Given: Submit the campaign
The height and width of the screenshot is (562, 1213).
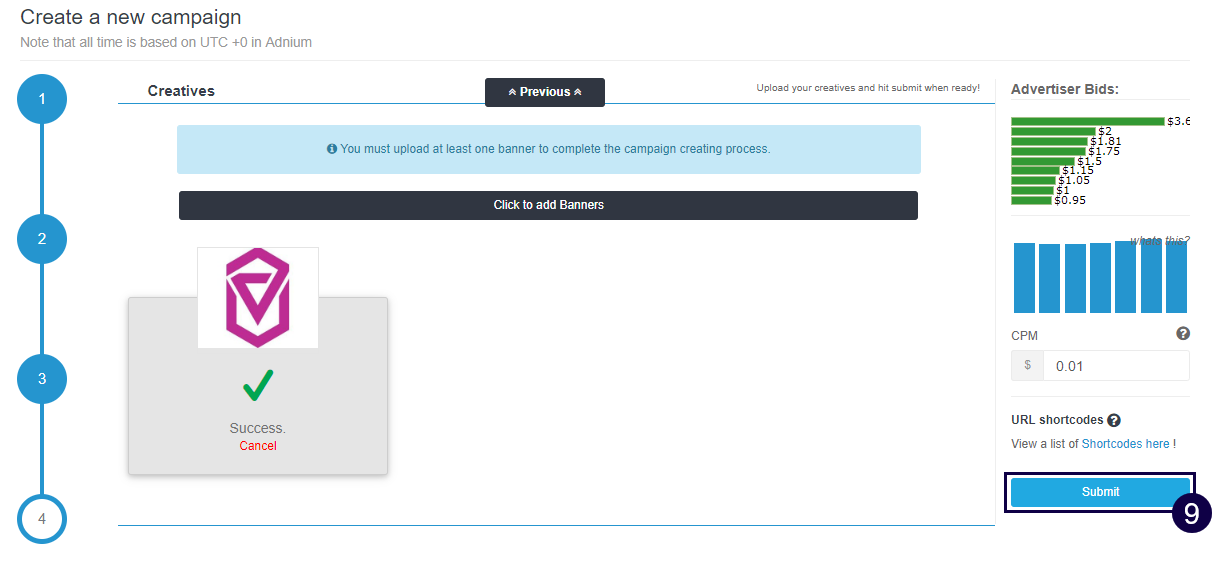Looking at the screenshot, I should (1100, 492).
